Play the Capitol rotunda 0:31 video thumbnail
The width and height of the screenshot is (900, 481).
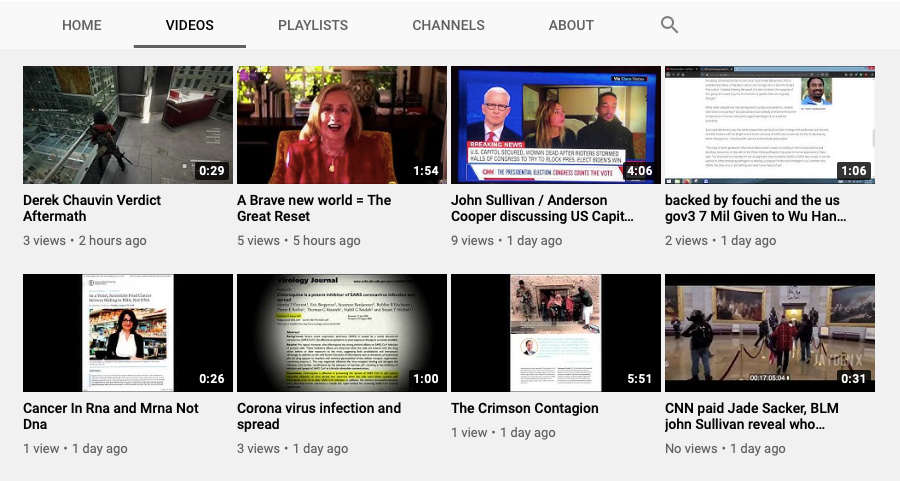pos(770,333)
